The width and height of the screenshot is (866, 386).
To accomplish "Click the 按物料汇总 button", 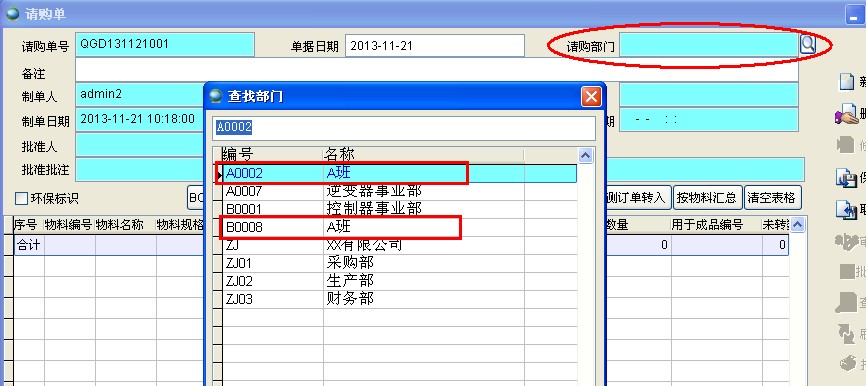I will [x=707, y=198].
